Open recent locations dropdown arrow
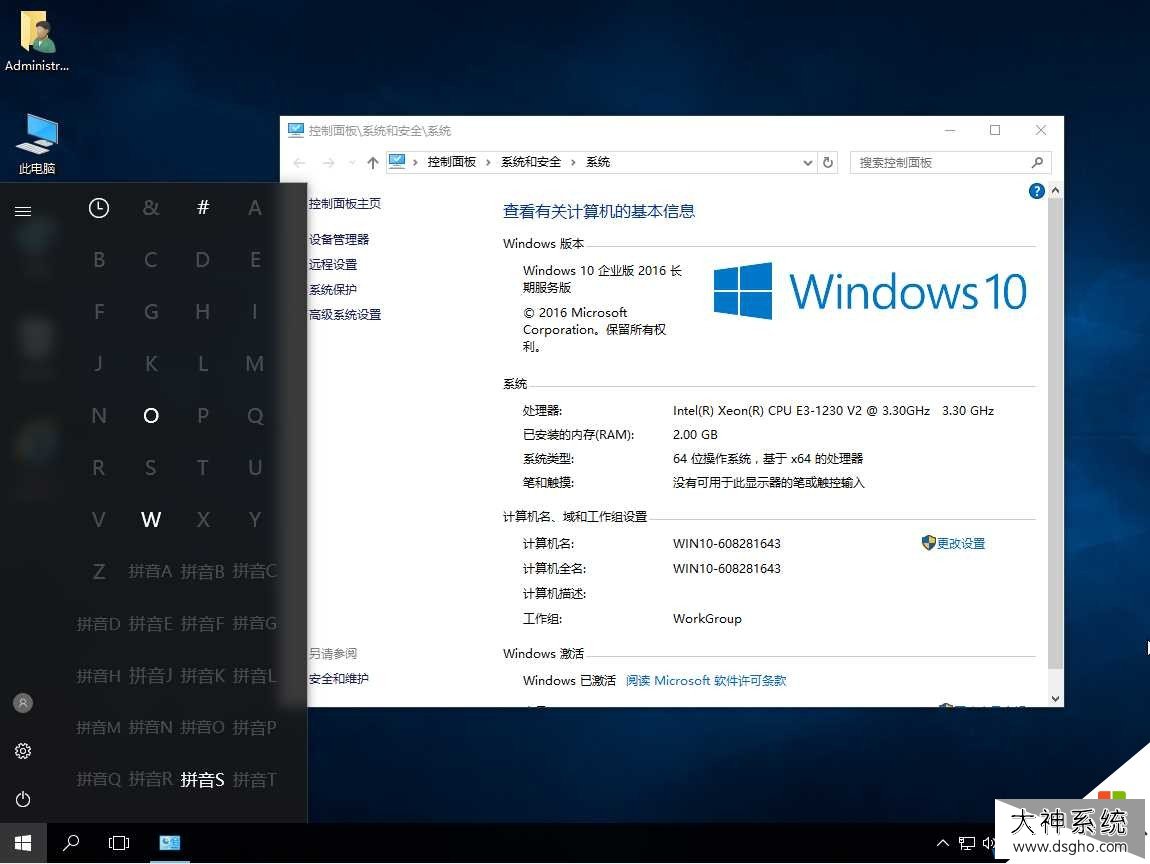1150x864 pixels. pos(352,163)
